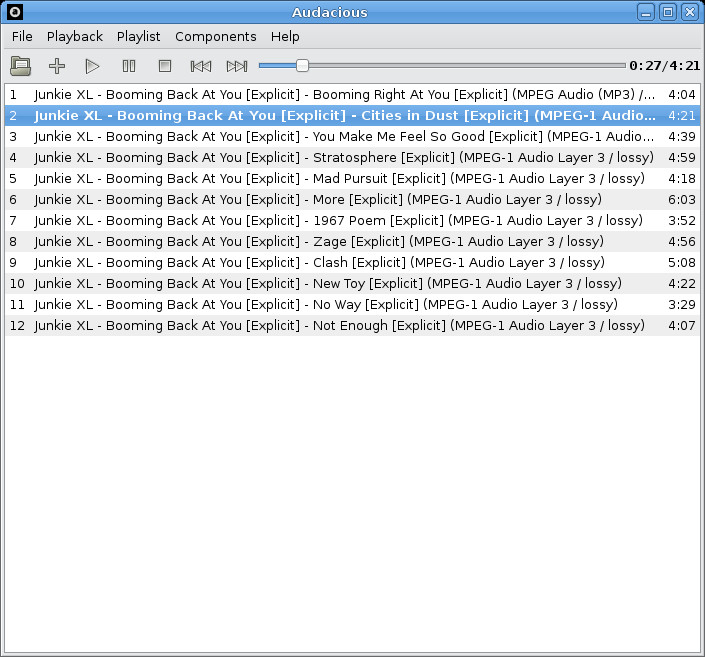Select track 10 New Toy
The image size is (705, 657).
click(x=352, y=283)
